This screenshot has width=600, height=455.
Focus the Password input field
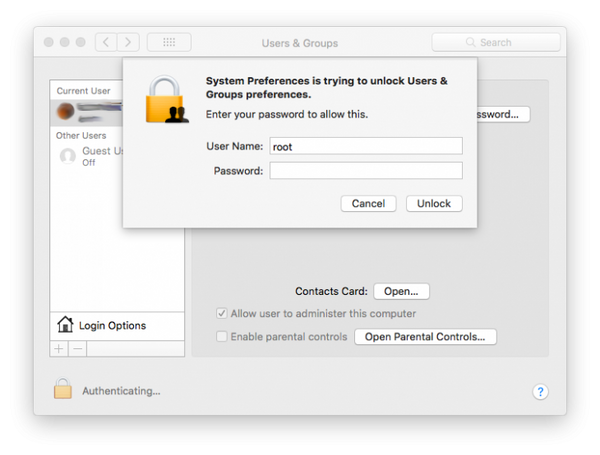366,171
